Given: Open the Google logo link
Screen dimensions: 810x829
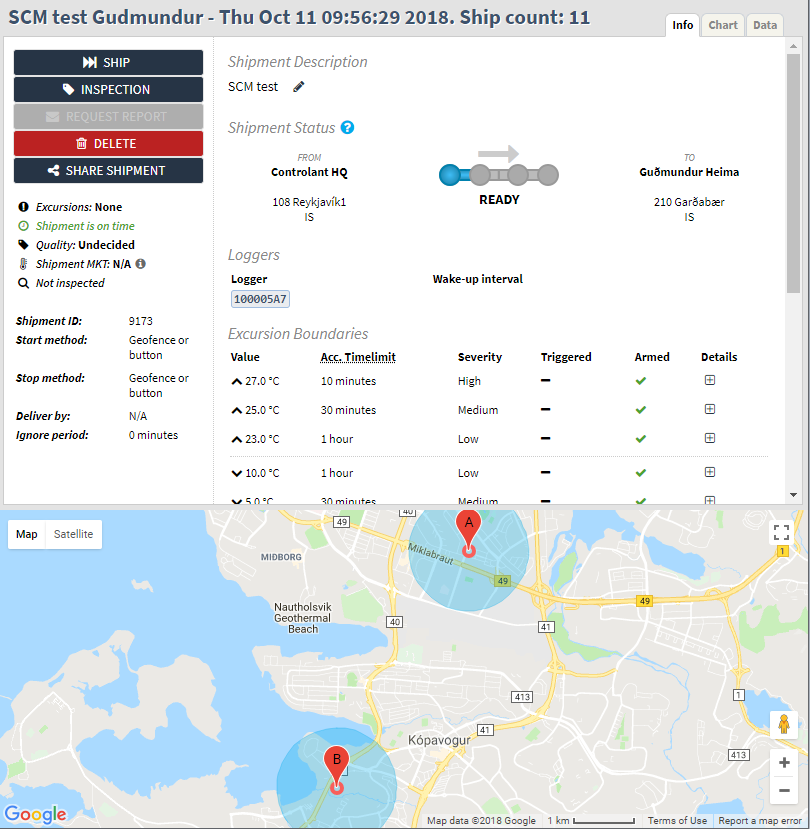Looking at the screenshot, I should [x=35, y=814].
